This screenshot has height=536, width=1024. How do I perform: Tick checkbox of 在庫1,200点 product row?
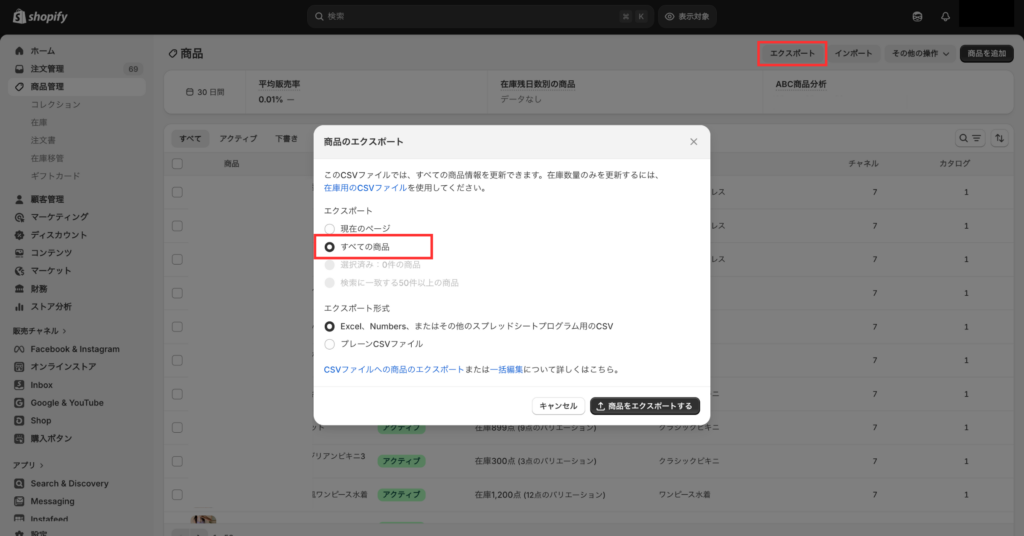pos(178,495)
